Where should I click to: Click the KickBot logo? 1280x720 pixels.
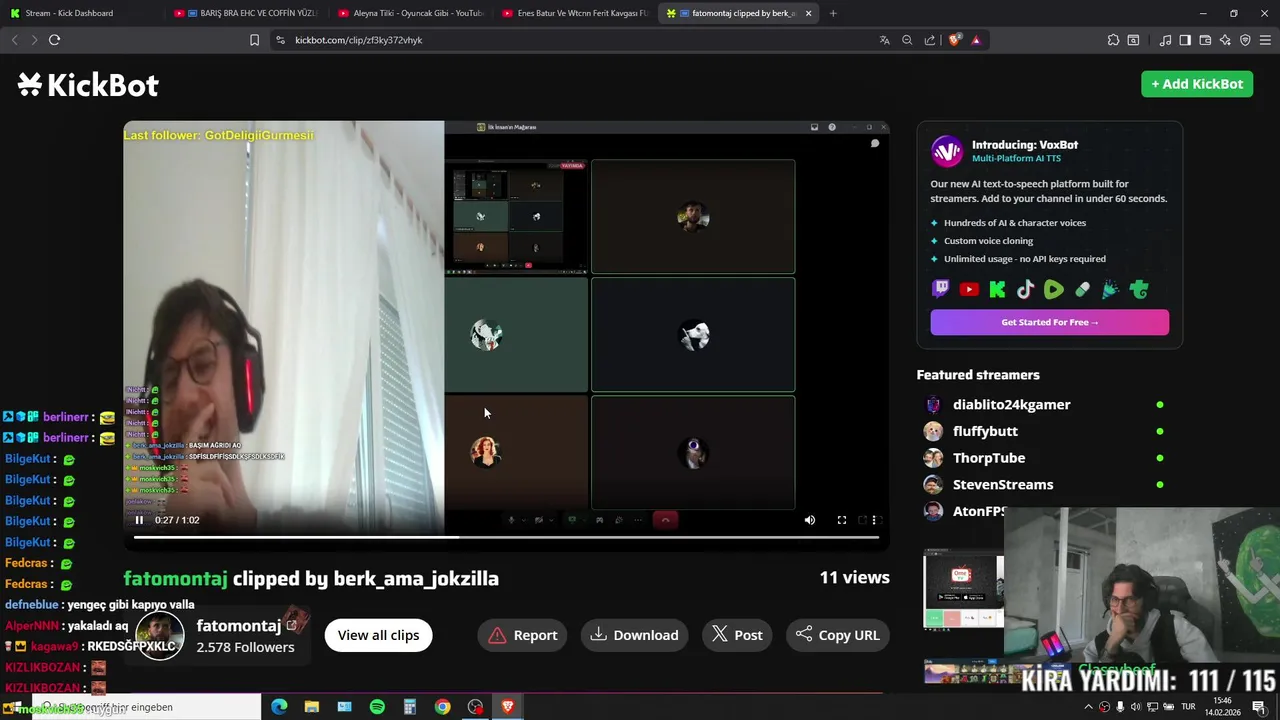(88, 85)
